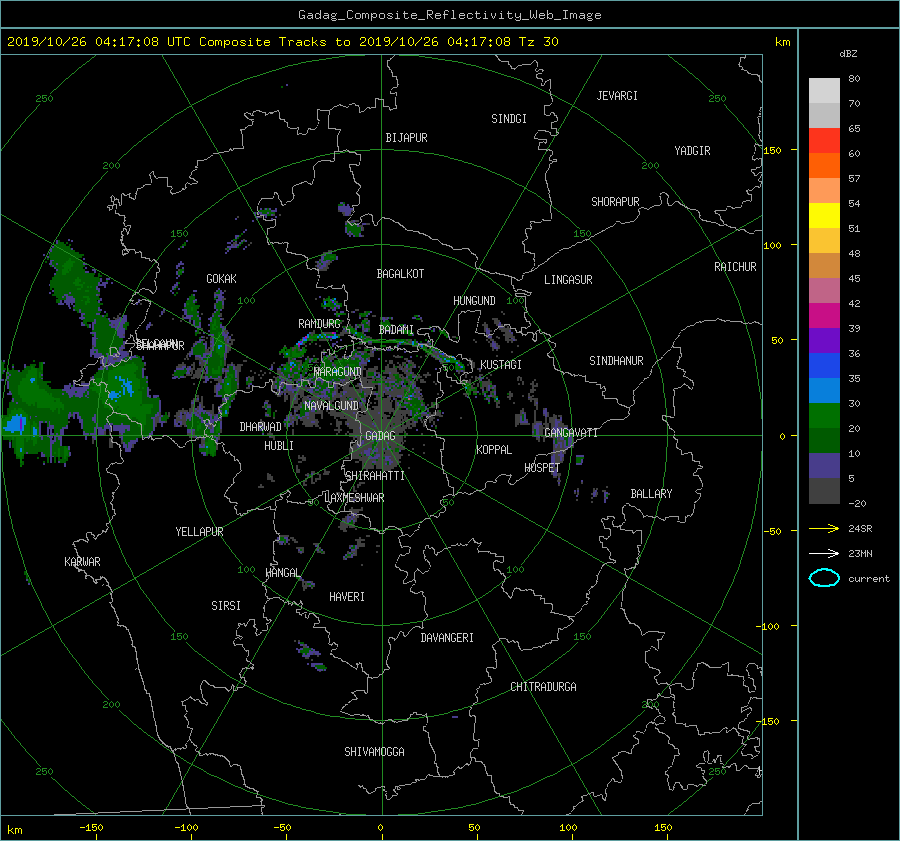This screenshot has width=900, height=841.
Task: Click the GADAG radar center label
Action: (x=380, y=436)
